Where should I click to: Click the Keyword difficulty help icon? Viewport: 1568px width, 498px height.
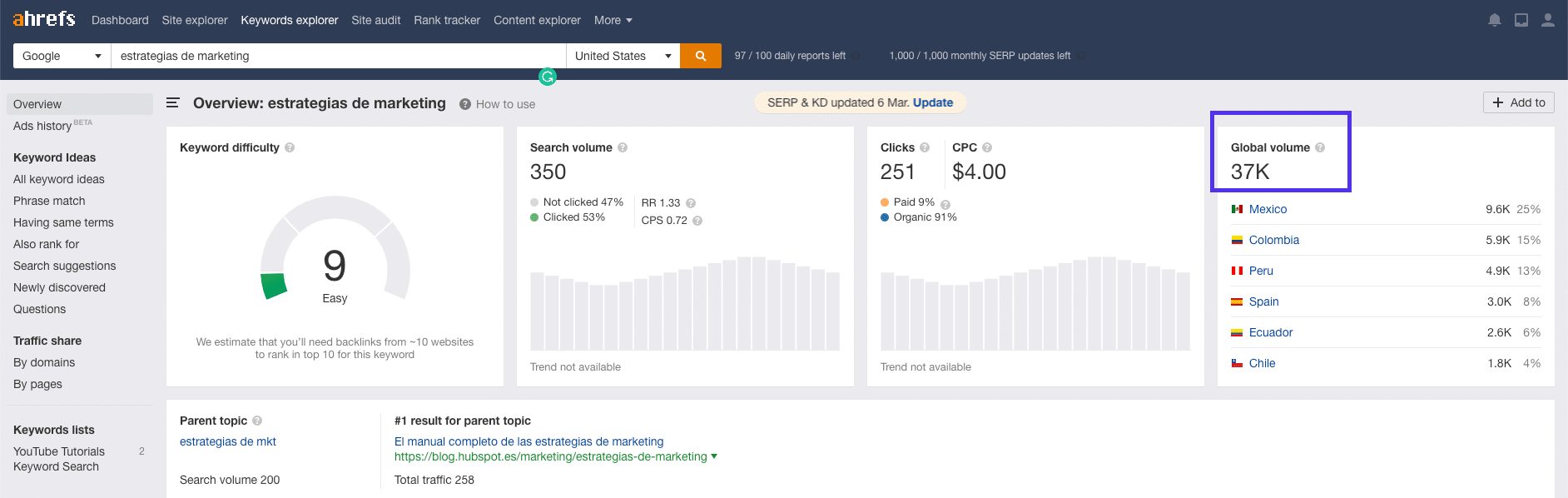point(290,147)
